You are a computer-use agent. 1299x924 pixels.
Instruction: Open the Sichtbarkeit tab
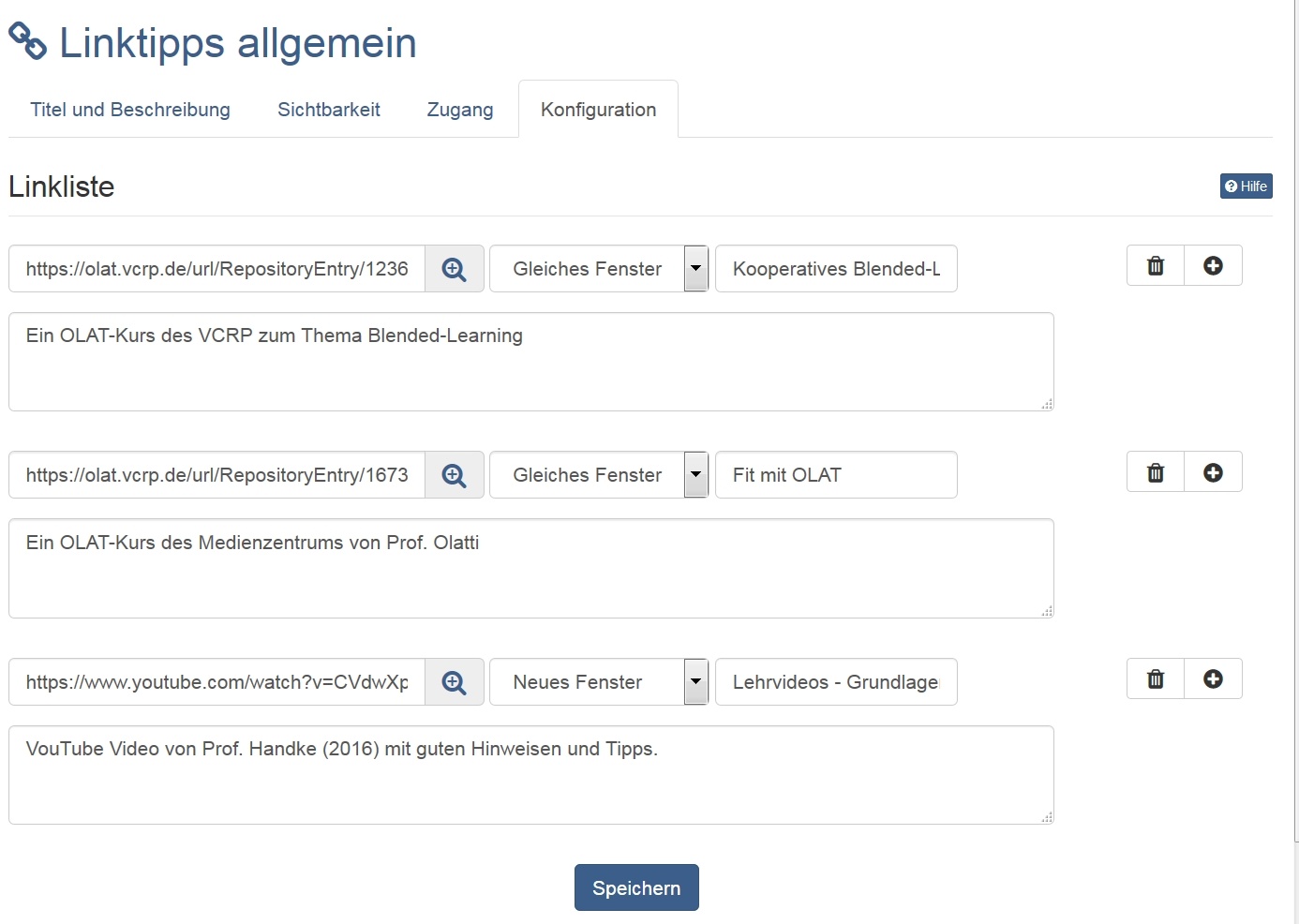pos(329,110)
